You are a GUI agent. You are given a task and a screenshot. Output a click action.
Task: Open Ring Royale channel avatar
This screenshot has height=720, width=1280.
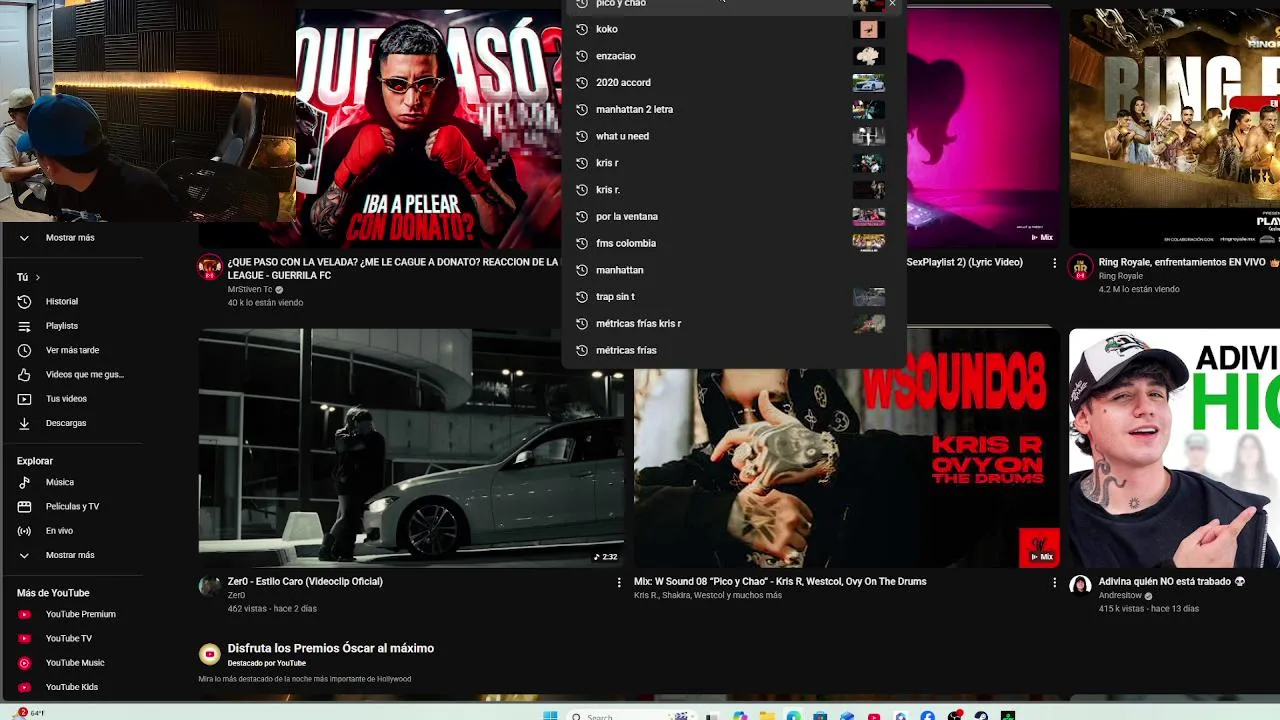tap(1080, 267)
